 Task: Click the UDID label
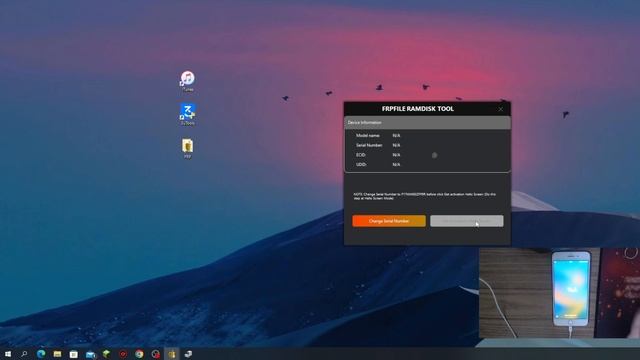click(361, 164)
